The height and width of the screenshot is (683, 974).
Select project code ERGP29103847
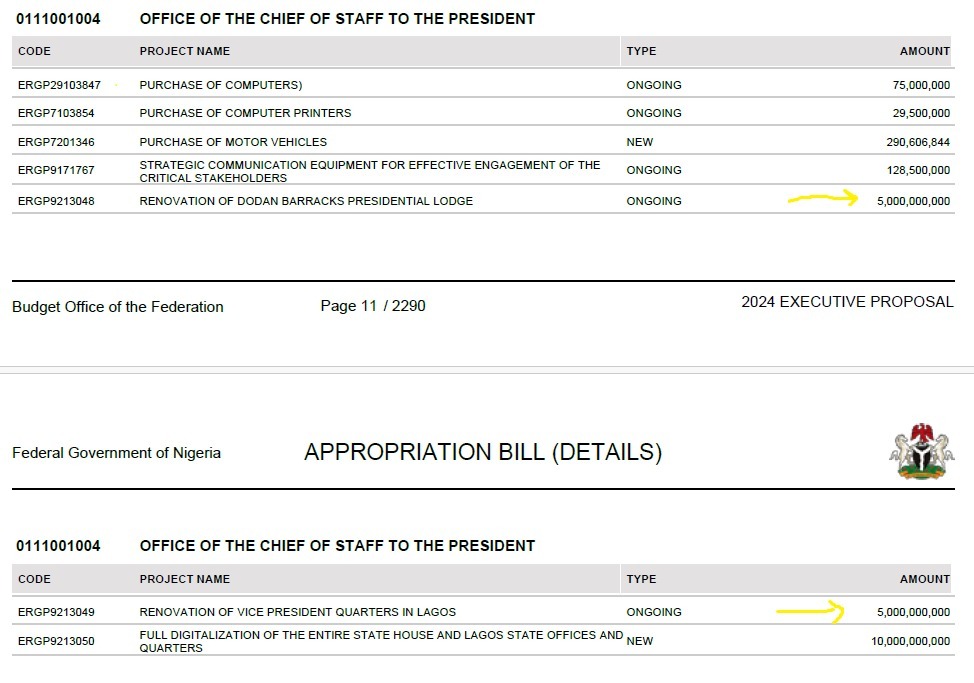59,85
